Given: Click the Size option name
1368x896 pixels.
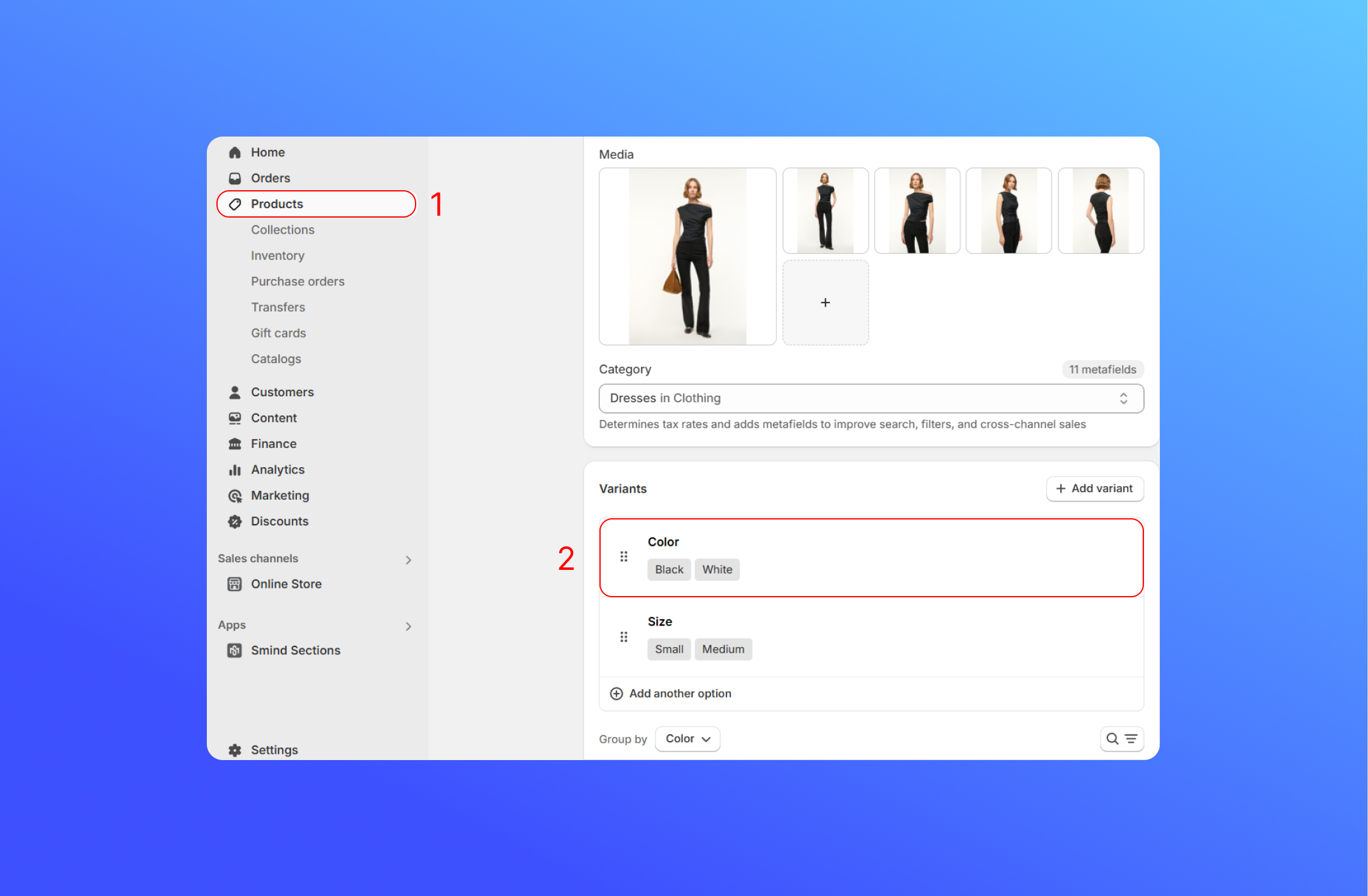Looking at the screenshot, I should point(660,622).
